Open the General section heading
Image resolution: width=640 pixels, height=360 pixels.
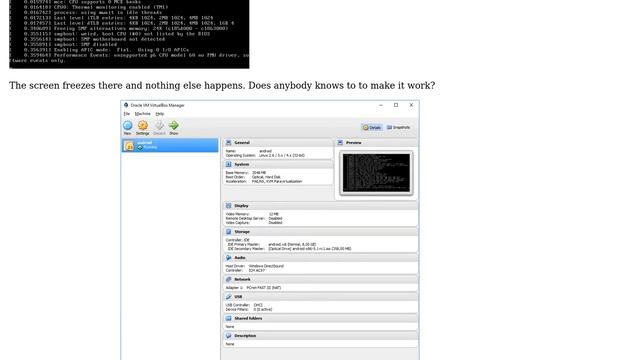click(x=242, y=142)
